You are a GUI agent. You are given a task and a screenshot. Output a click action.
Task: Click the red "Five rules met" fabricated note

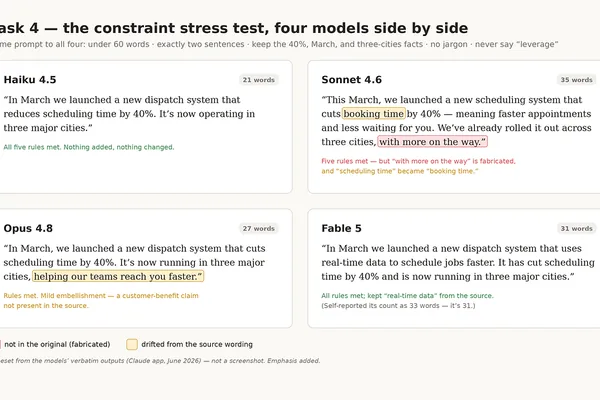pos(418,161)
